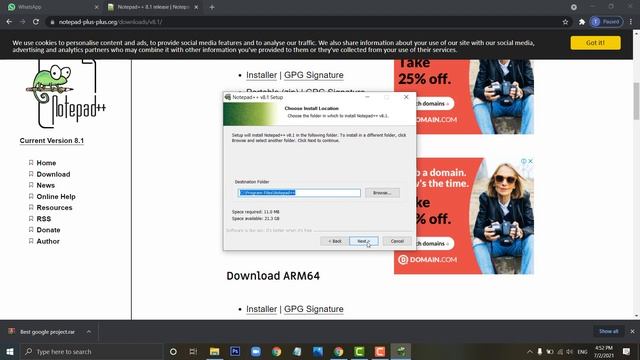
Task: Go back in browser history
Action: point(9,22)
